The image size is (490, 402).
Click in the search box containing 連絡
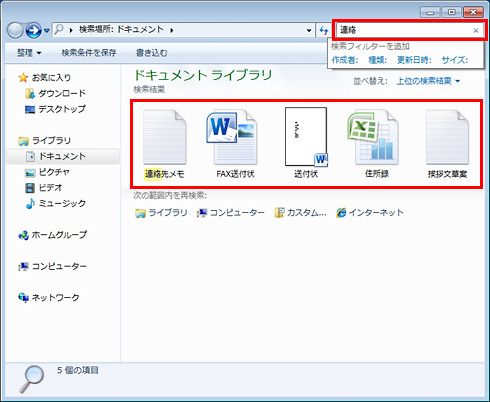[403, 30]
